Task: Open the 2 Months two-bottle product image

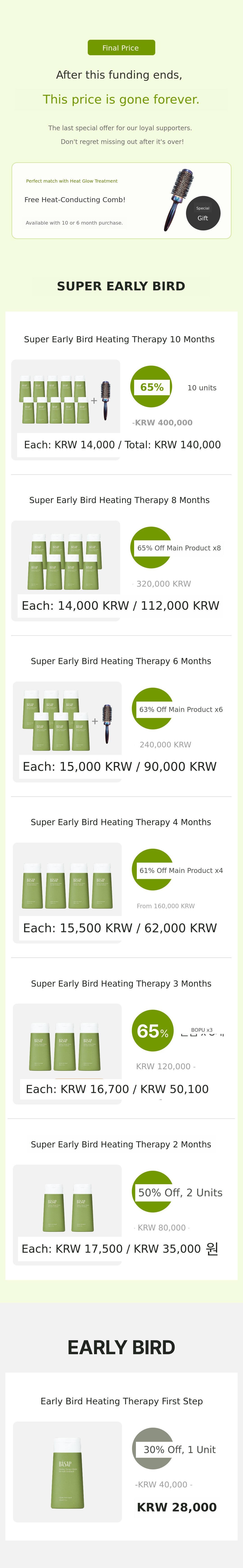Action: tap(67, 1205)
